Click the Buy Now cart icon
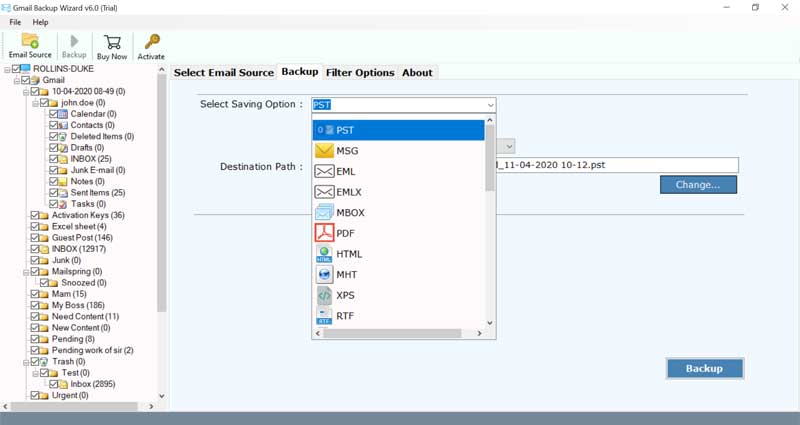This screenshot has width=800, height=425. click(112, 42)
